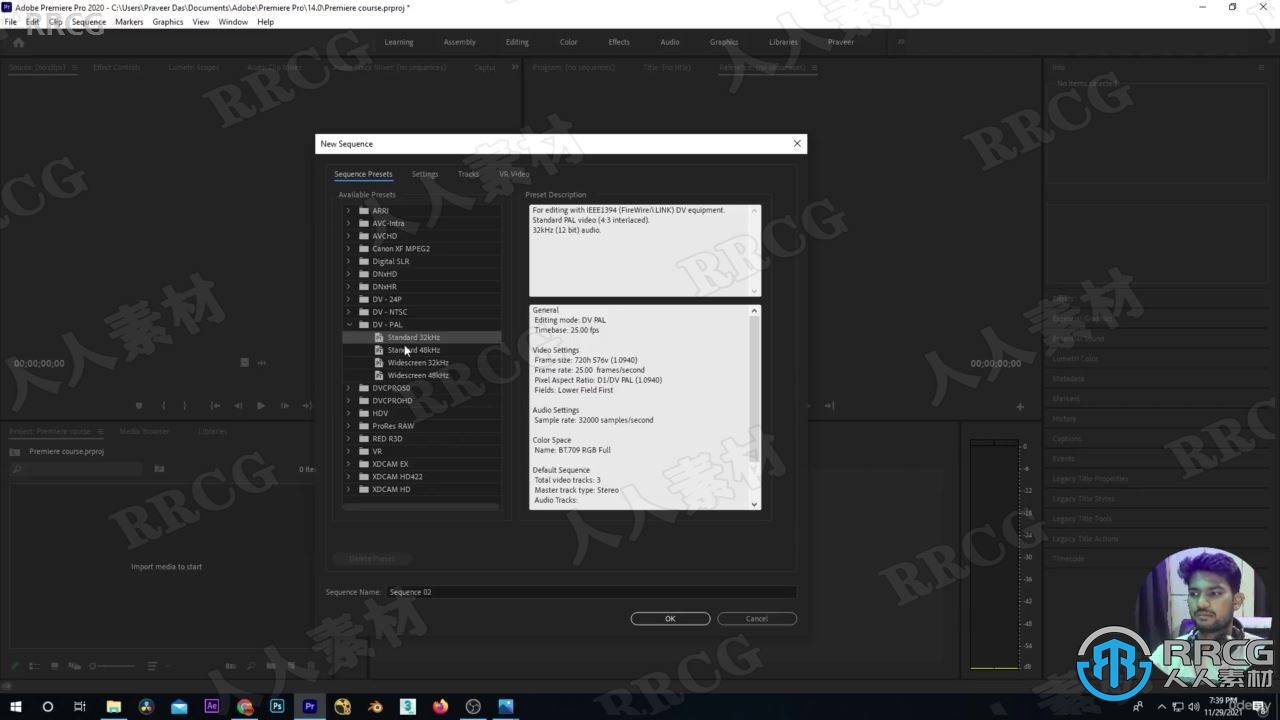The image size is (1280, 720).
Task: Expand the HDV preset folder
Action: tap(349, 413)
